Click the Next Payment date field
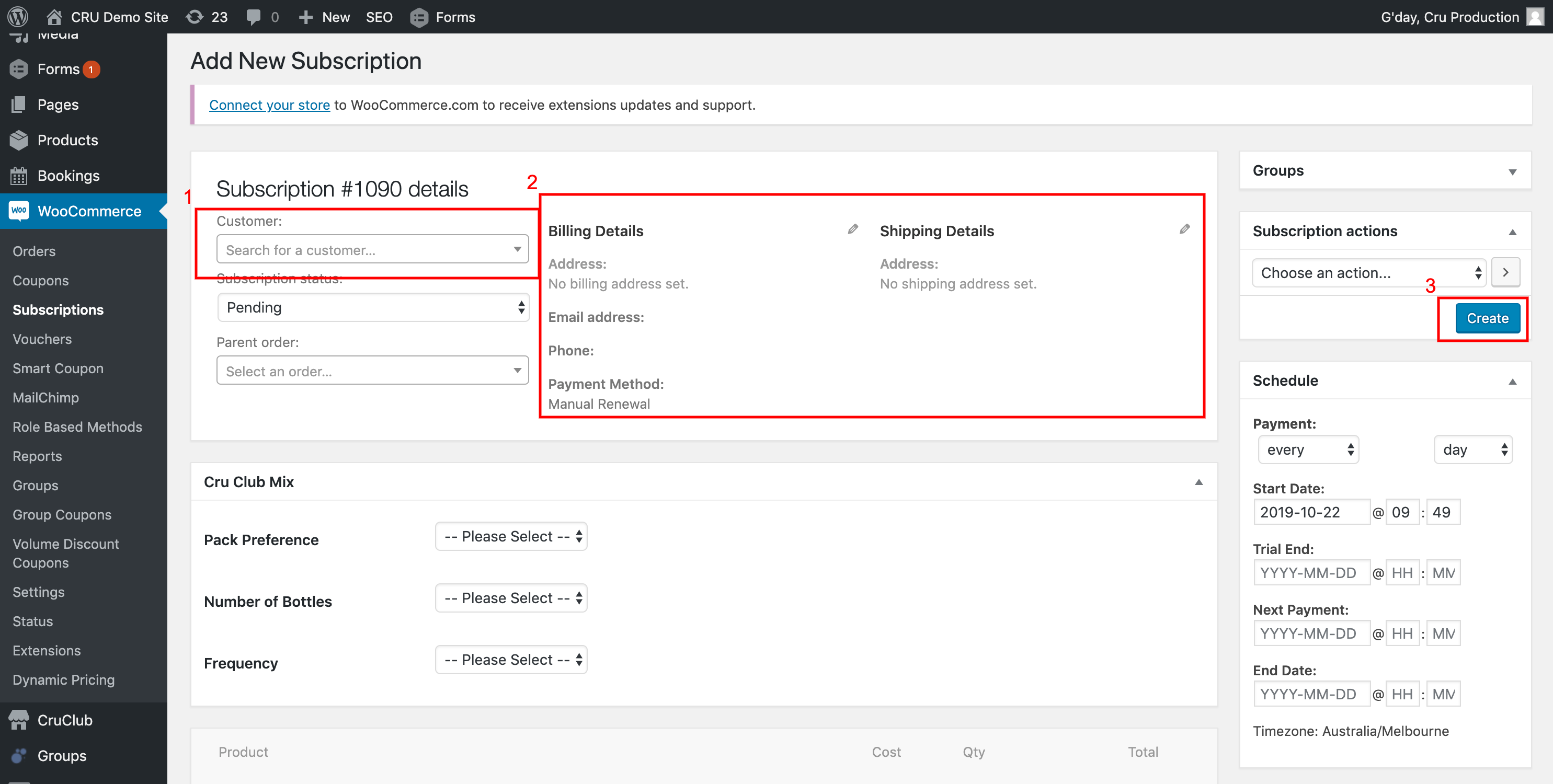This screenshot has width=1553, height=784. (x=1311, y=633)
